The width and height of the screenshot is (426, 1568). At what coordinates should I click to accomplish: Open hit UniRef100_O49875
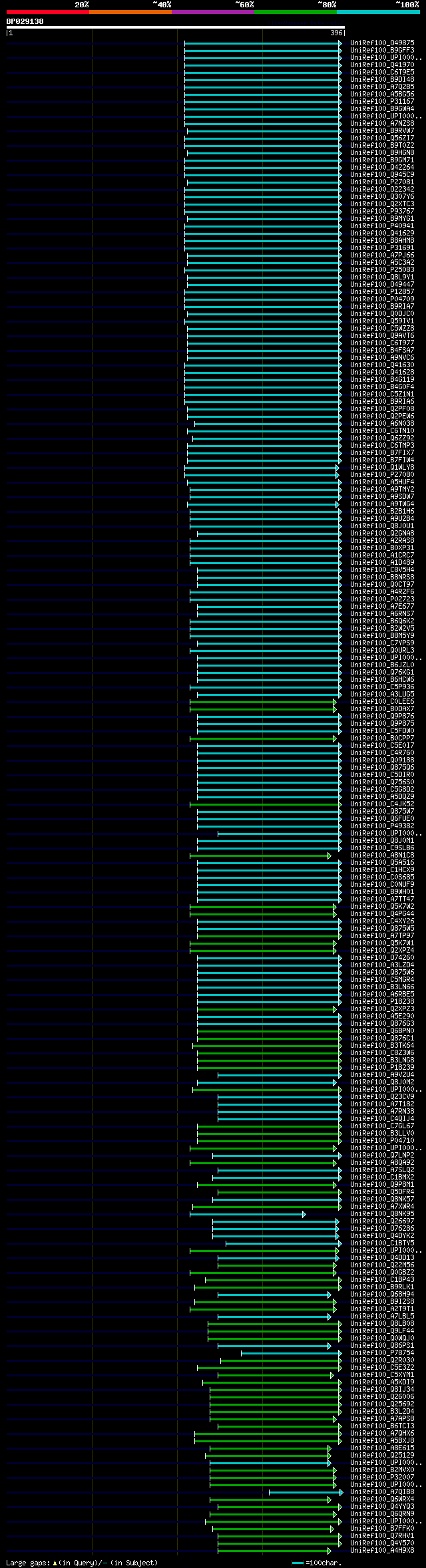[382, 43]
